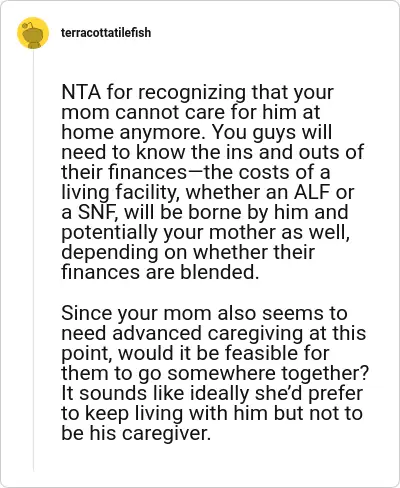Click the last line "be his caregiver."

[x=136, y=433]
